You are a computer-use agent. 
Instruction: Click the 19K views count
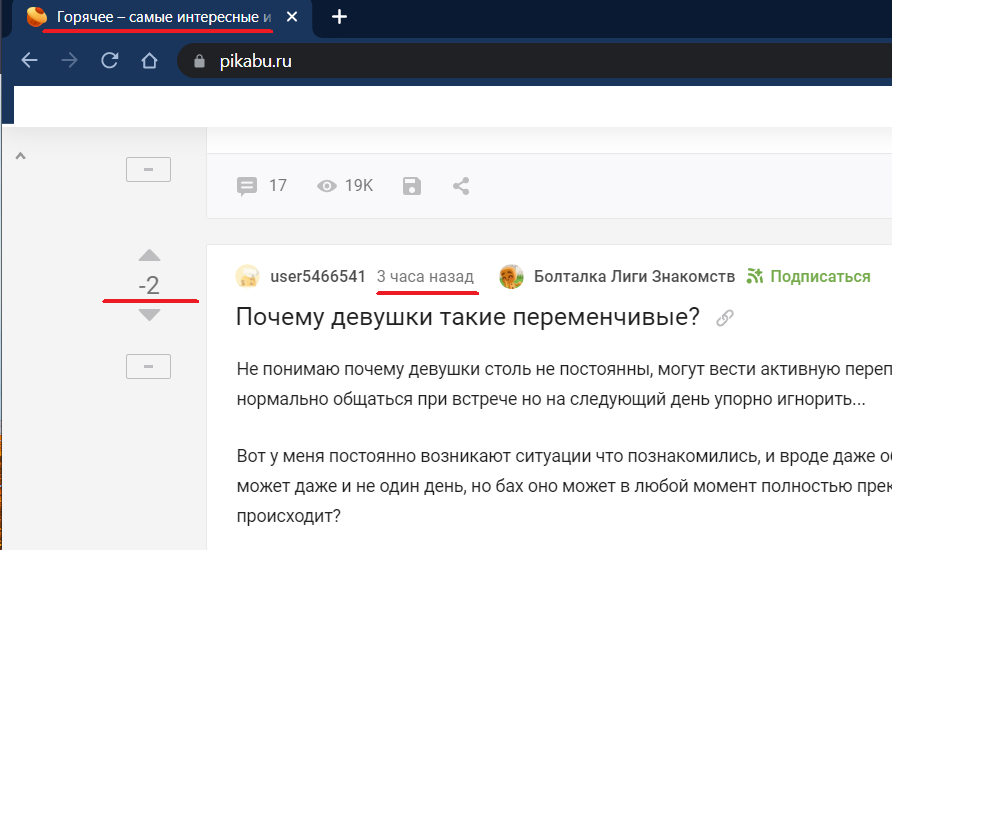tap(359, 186)
